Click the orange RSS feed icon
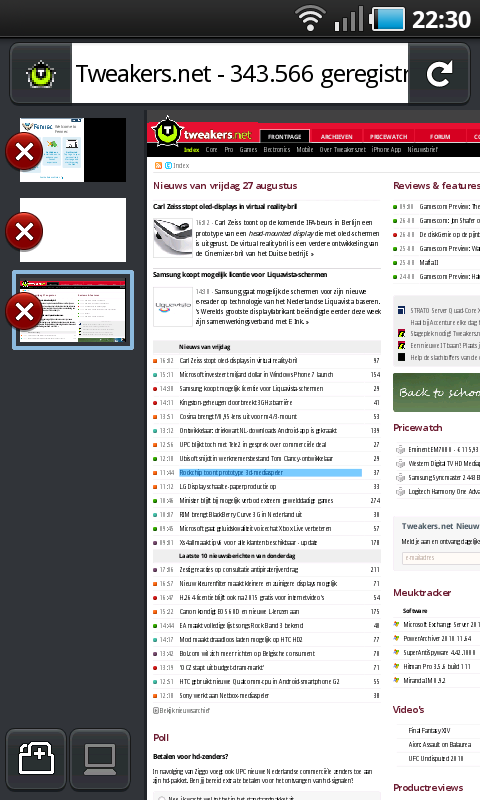The height and width of the screenshot is (800, 480). coord(158,165)
